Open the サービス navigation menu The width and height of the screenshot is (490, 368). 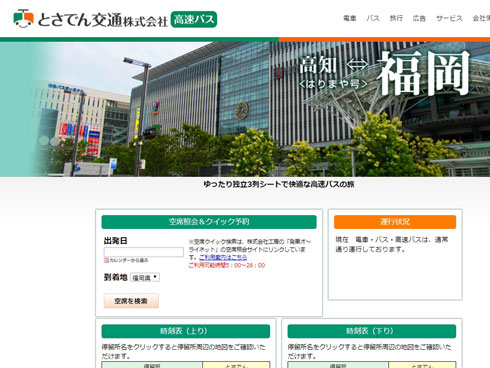coord(449,18)
